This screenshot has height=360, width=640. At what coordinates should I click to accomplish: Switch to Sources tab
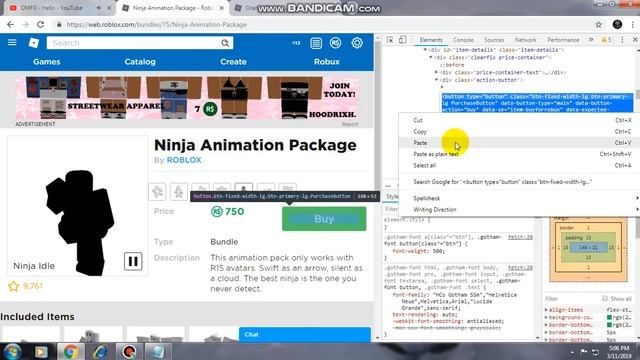[494, 40]
